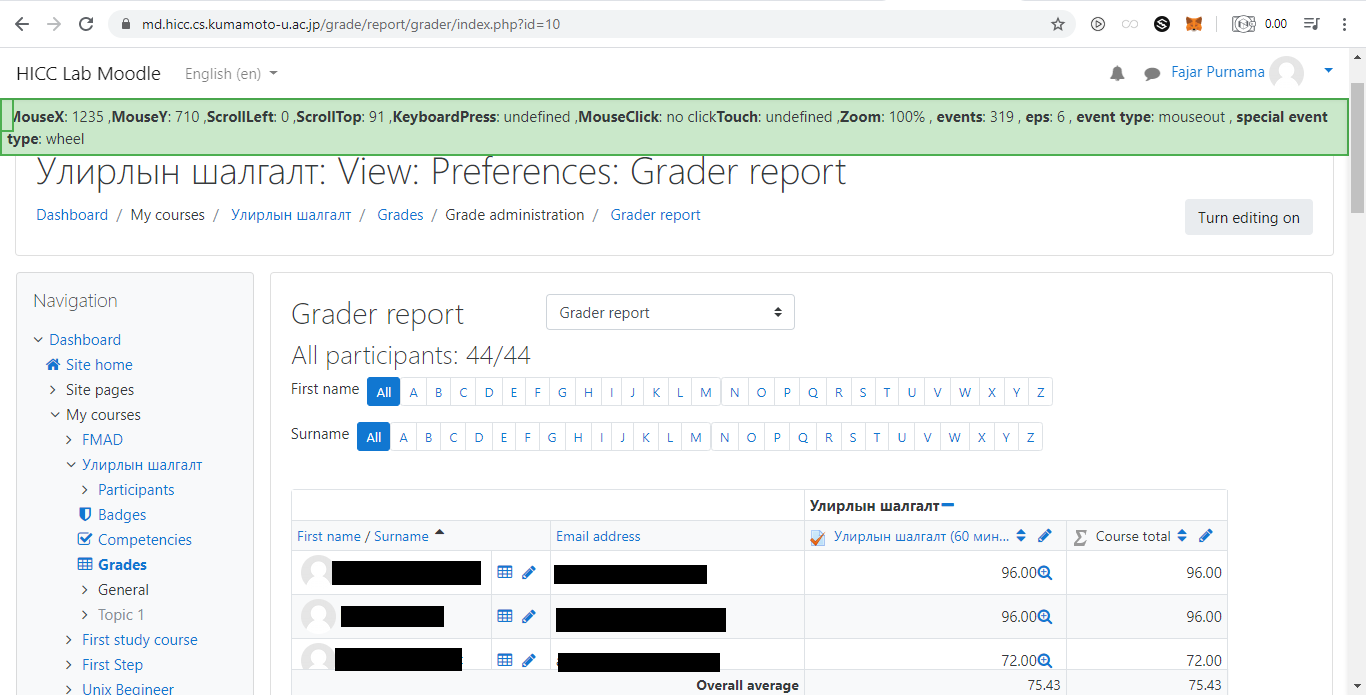The height and width of the screenshot is (695, 1366).
Task: Open Grader report breadcrumb link
Action: (x=655, y=215)
